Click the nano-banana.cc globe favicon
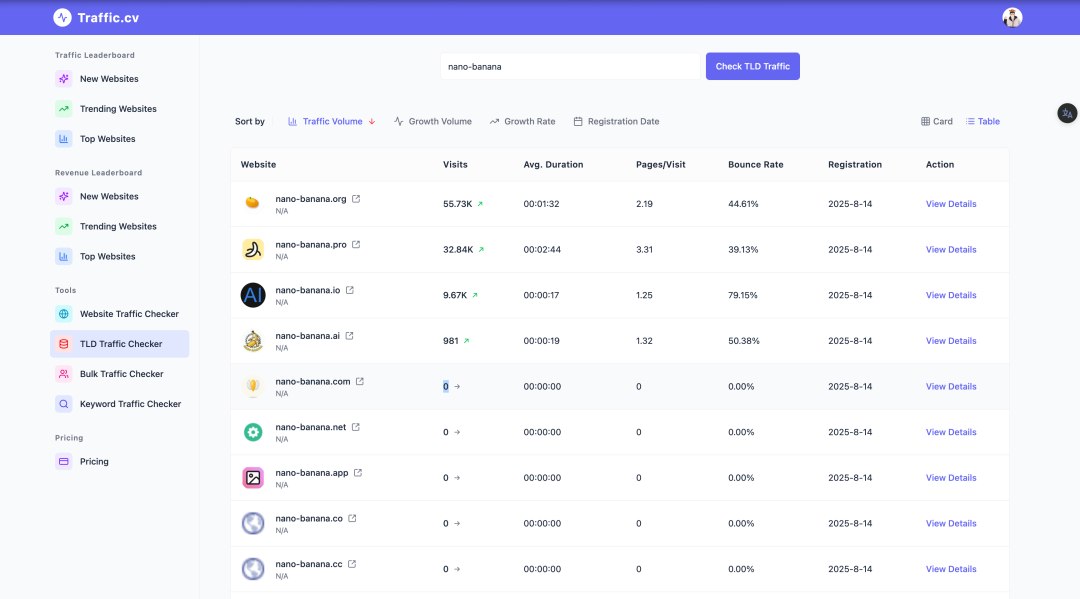Screen dimensions: 1080x599 pyautogui.click(x=253, y=569)
